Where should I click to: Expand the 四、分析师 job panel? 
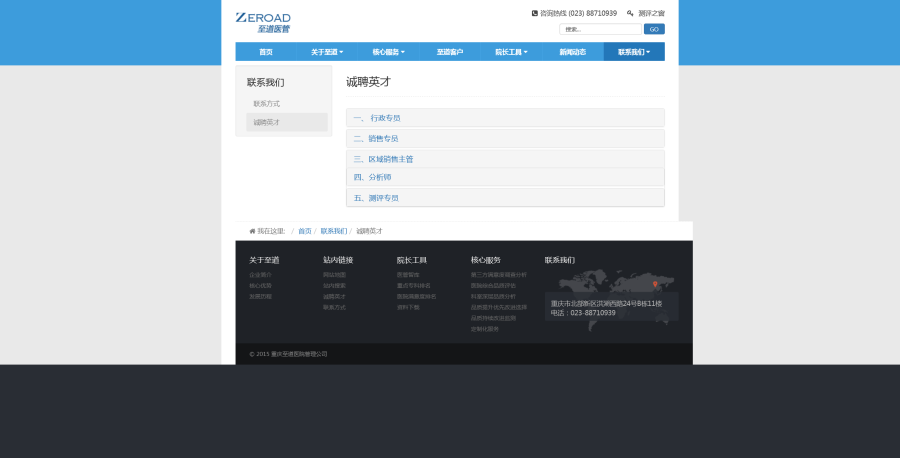(x=505, y=177)
